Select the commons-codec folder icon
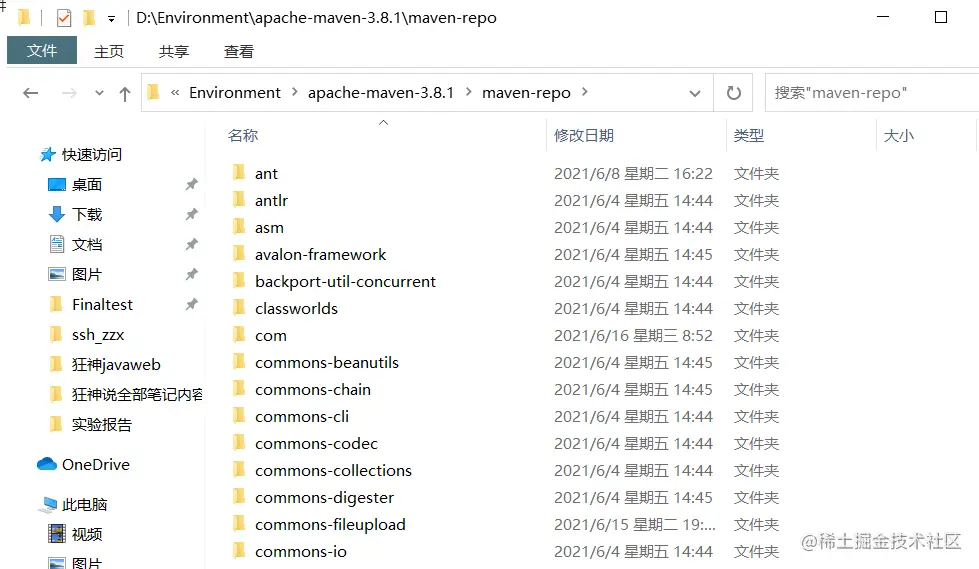This screenshot has height=569, width=979. pyautogui.click(x=239, y=442)
